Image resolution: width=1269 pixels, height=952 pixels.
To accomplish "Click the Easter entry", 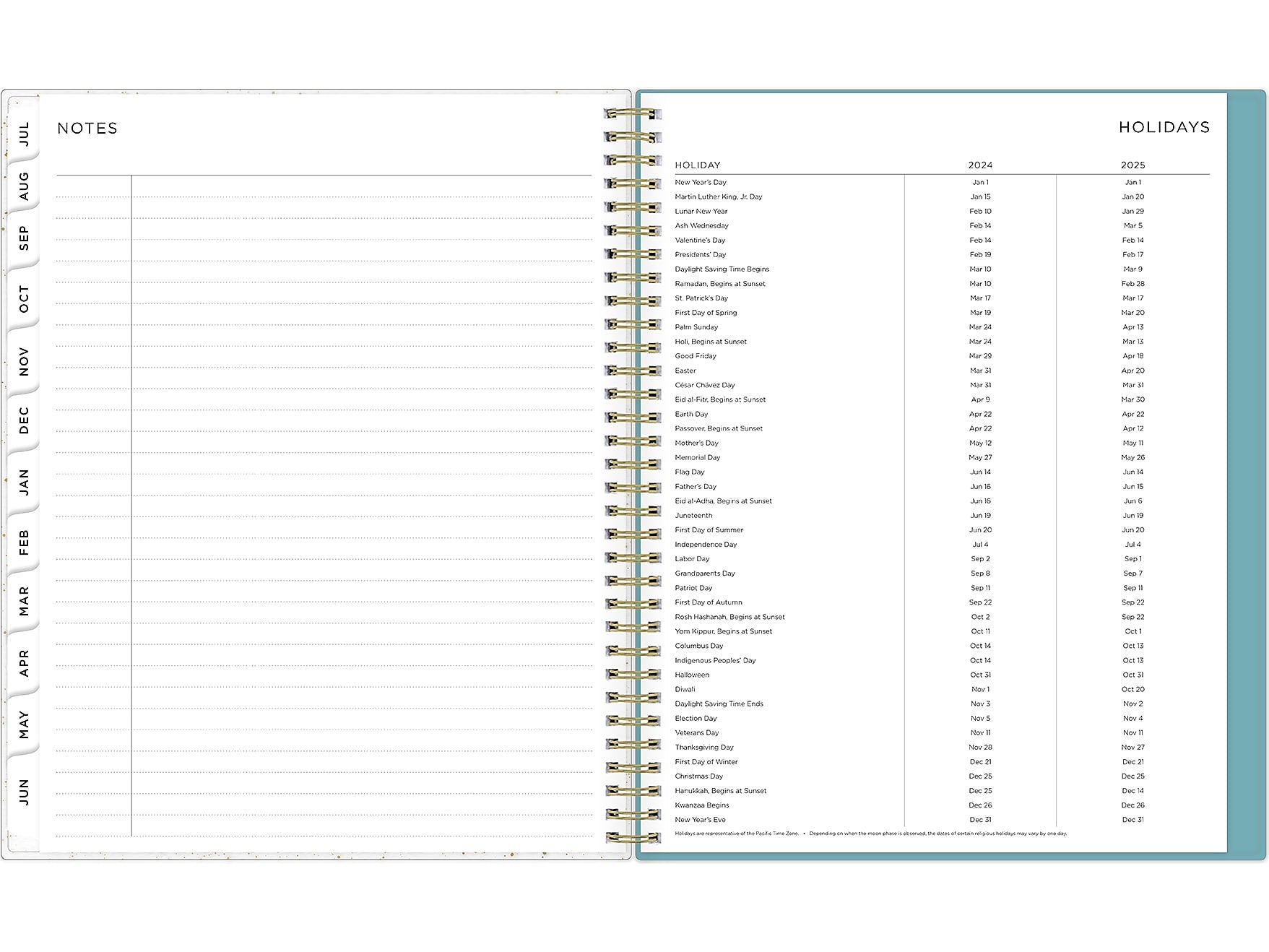I will pyautogui.click(x=685, y=371).
